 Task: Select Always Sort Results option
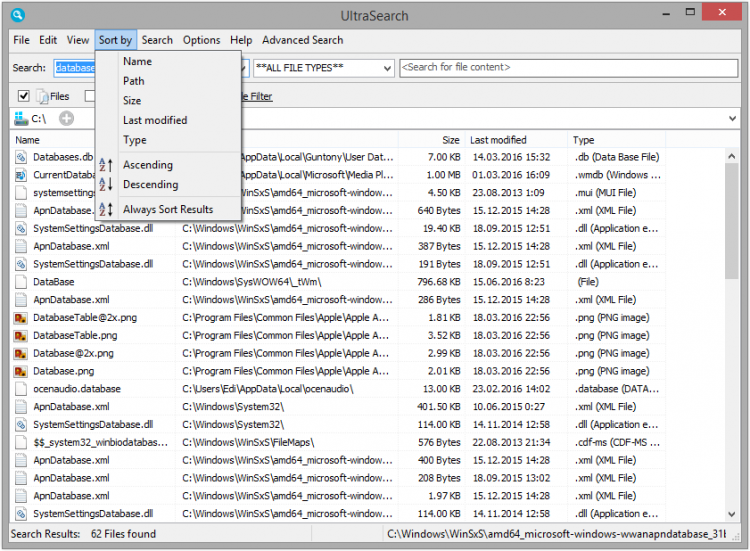click(168, 209)
